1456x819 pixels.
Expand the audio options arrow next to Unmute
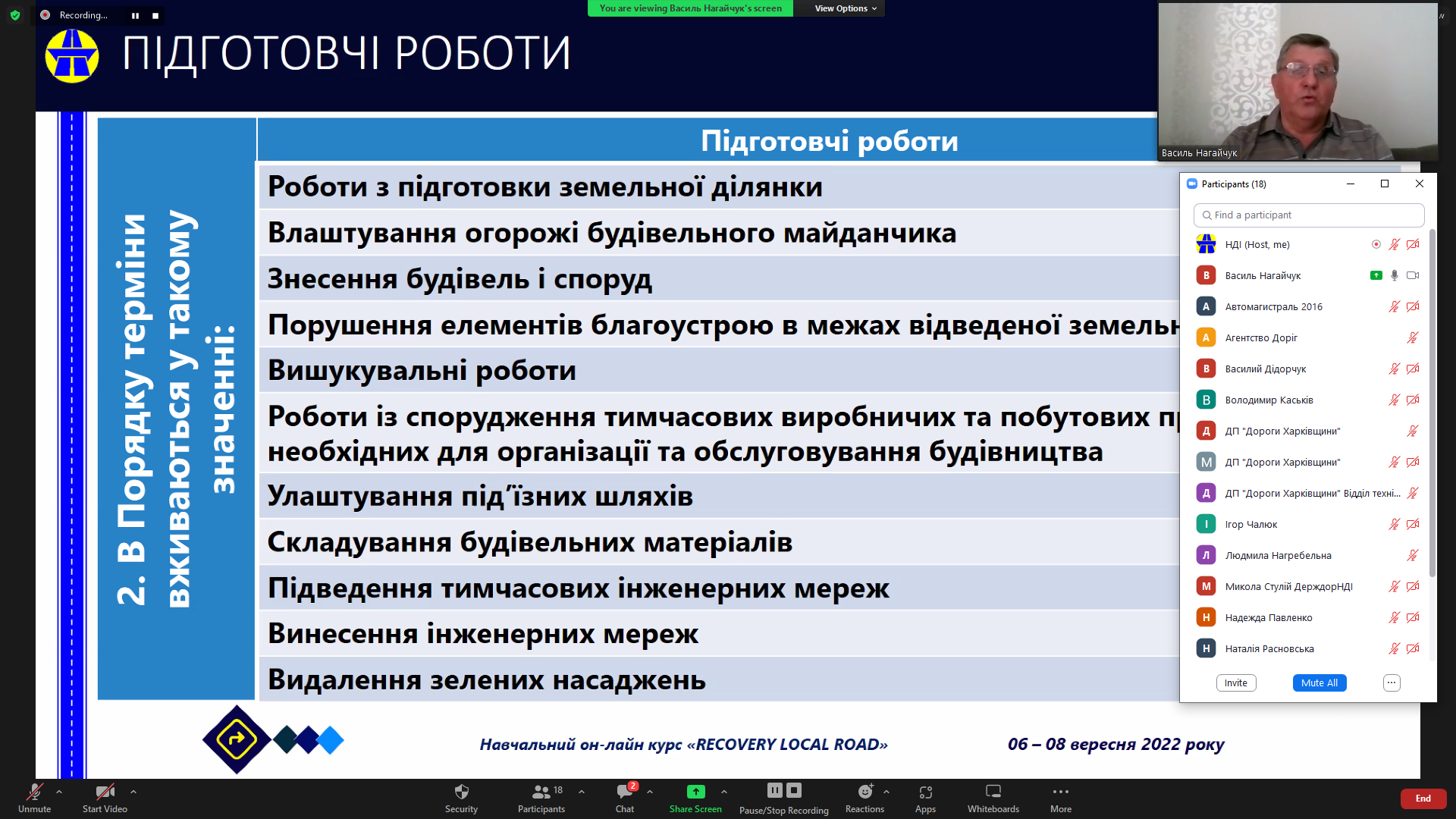click(59, 791)
